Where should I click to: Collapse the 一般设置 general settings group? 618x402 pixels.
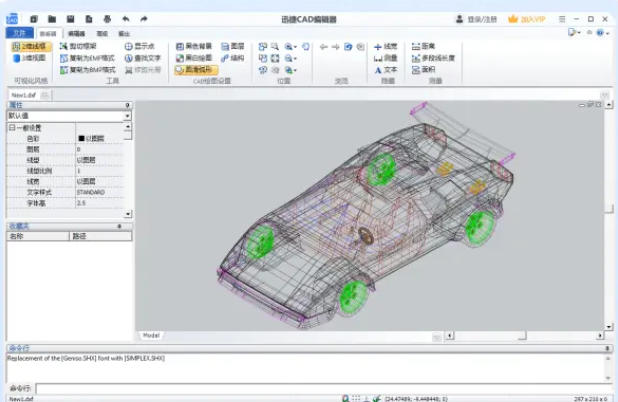point(11,127)
